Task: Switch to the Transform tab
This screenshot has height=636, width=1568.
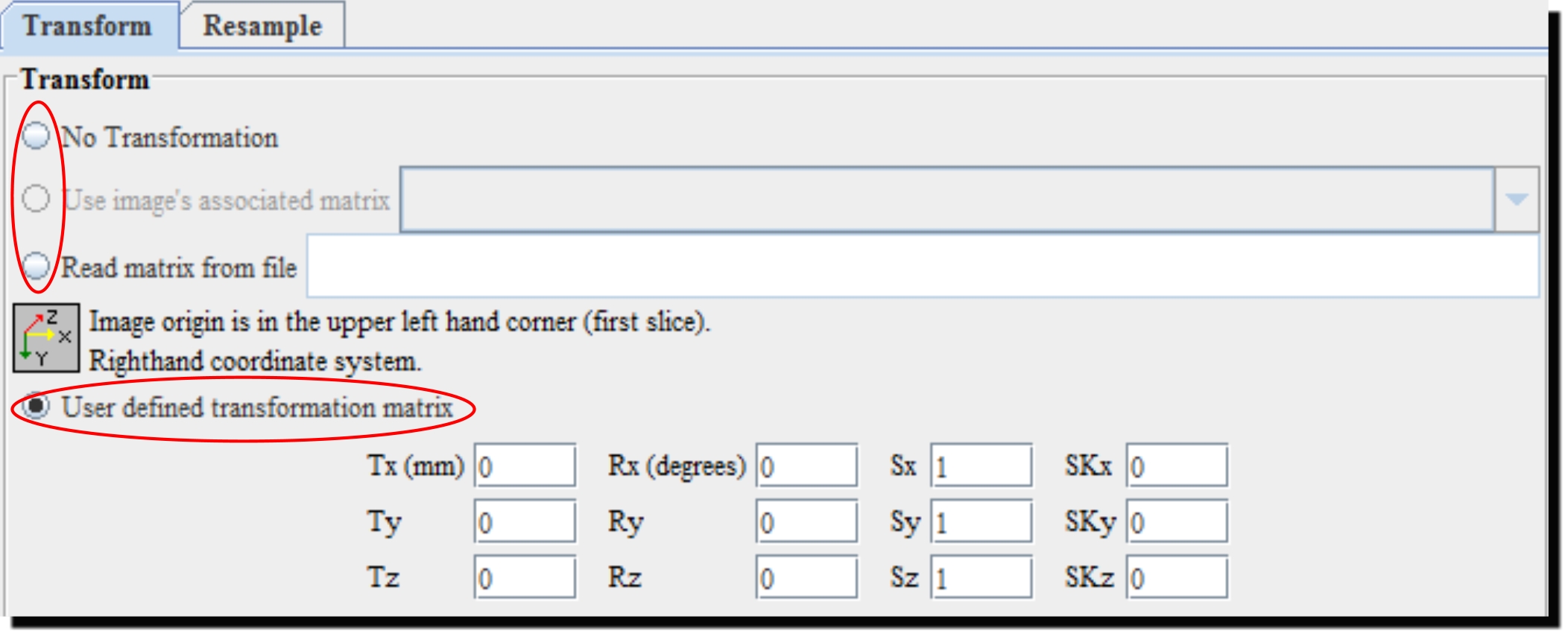Action: [88, 26]
